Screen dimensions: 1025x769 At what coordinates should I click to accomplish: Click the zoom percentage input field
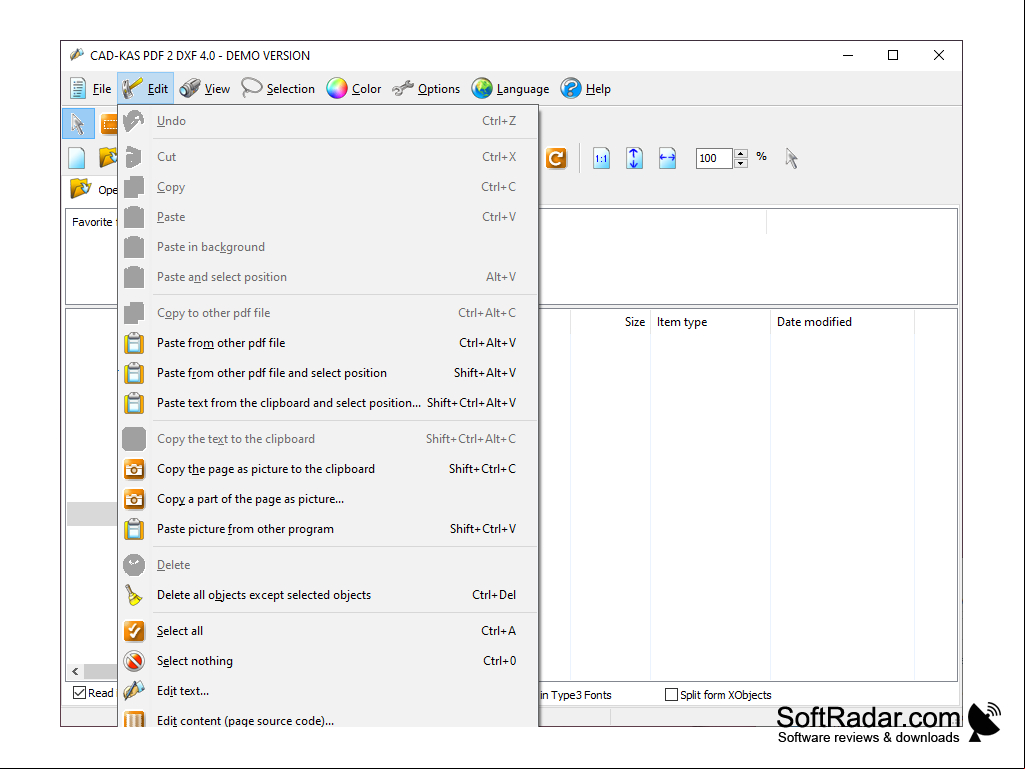[x=714, y=158]
